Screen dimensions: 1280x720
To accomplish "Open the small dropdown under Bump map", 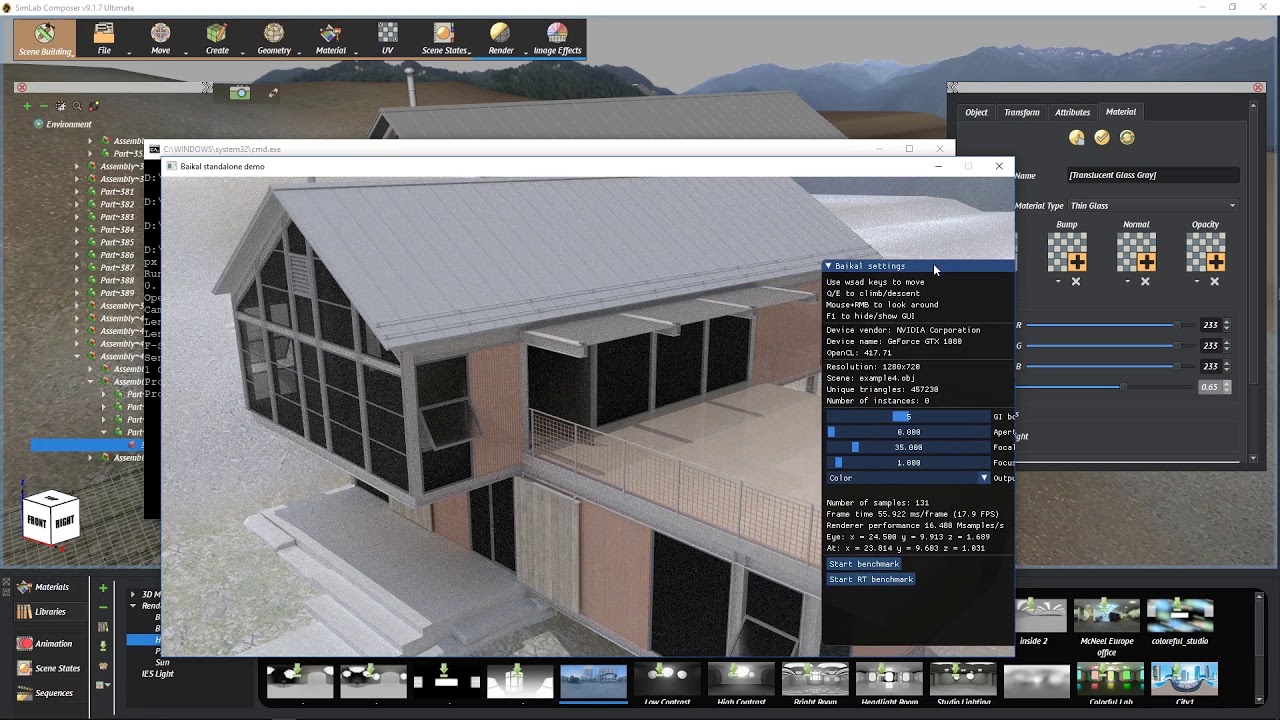I will [x=1058, y=282].
